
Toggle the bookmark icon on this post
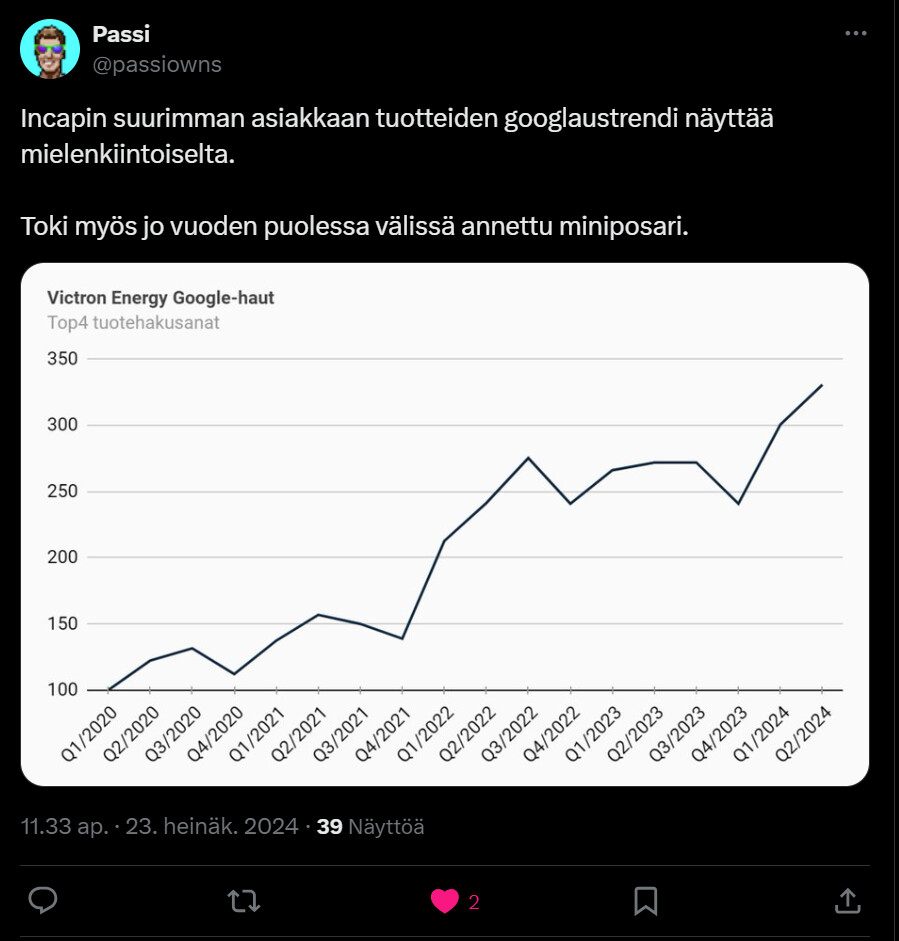point(645,900)
